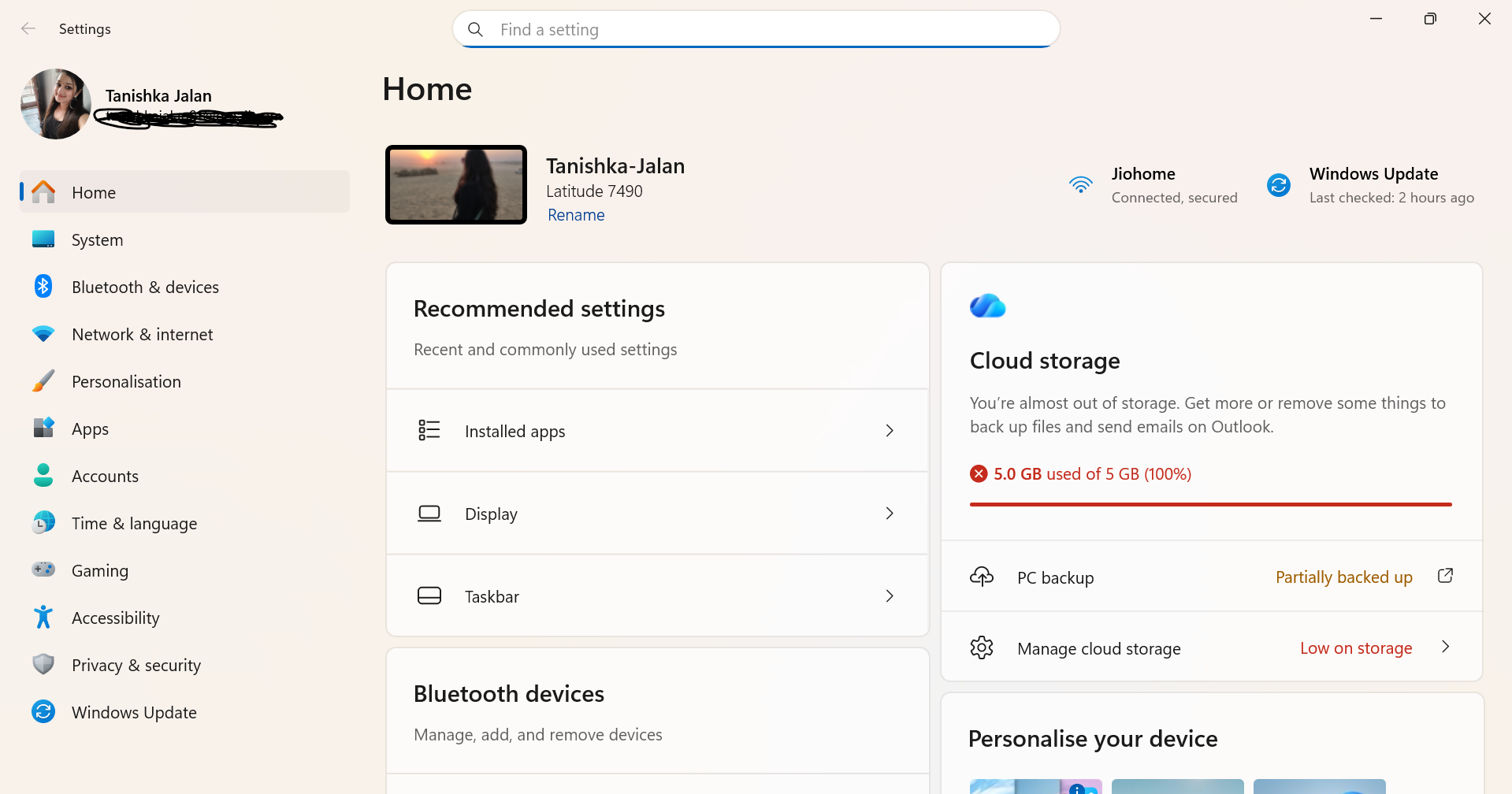1512x794 pixels.
Task: Click the Personalisation paintbrush icon
Action: 43,381
